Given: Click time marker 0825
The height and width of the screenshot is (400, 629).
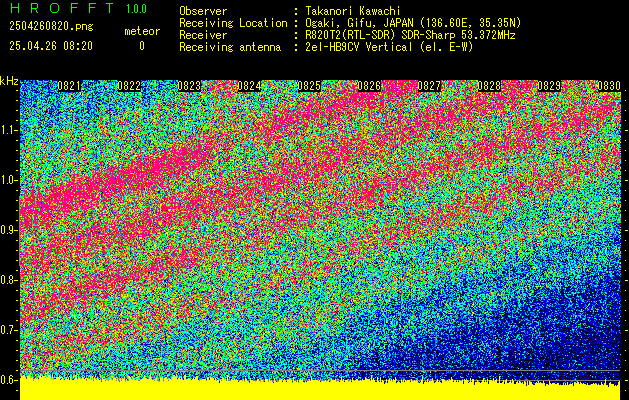Looking at the screenshot, I should click(309, 86).
